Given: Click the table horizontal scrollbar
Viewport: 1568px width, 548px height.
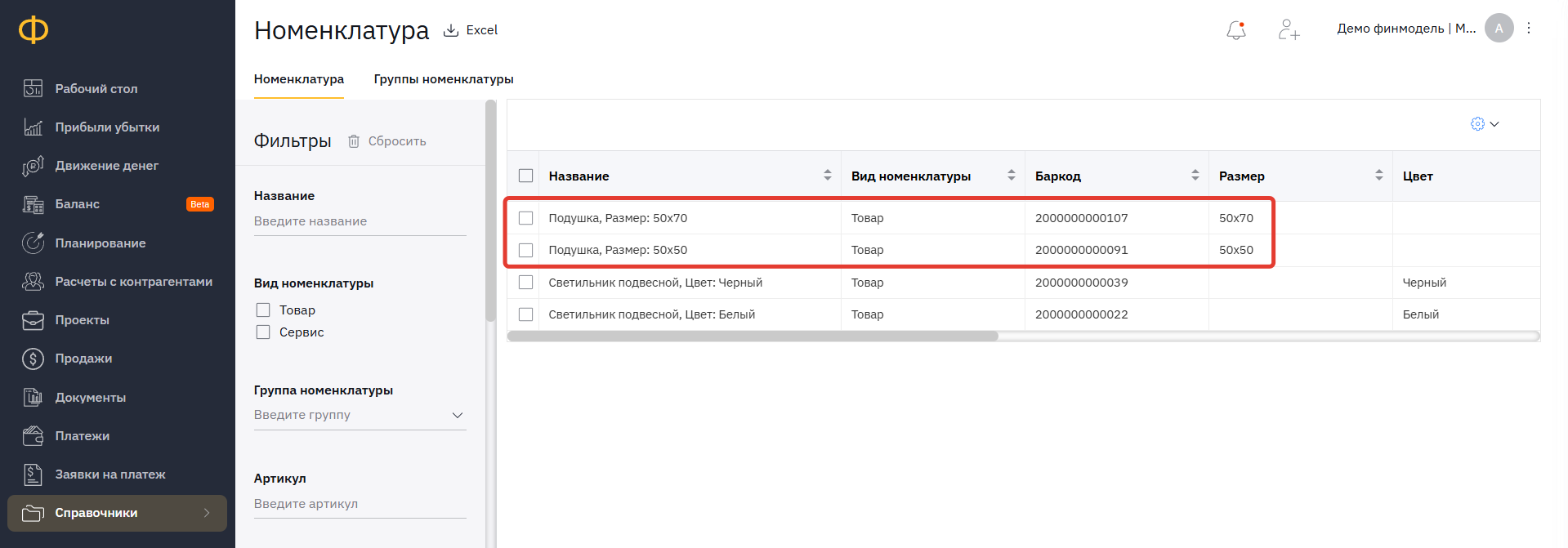Looking at the screenshot, I should (753, 336).
